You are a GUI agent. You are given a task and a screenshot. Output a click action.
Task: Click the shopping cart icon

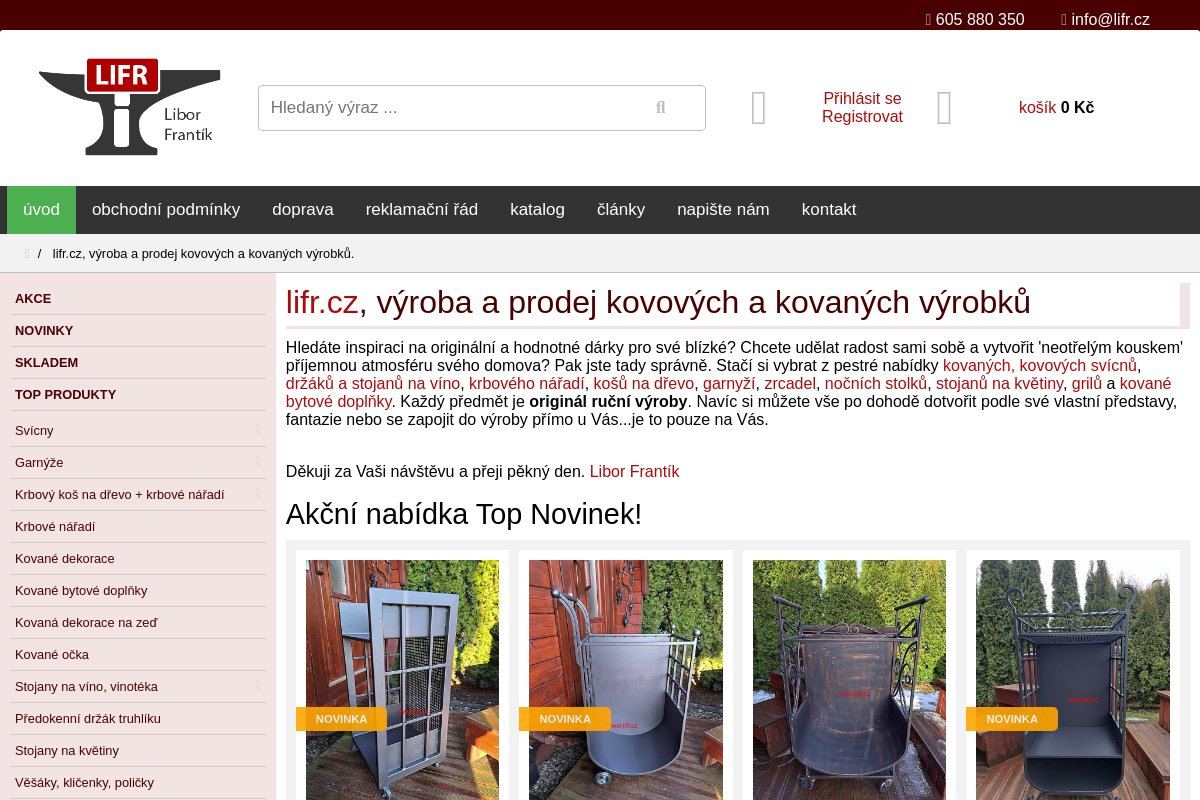[x=944, y=108]
